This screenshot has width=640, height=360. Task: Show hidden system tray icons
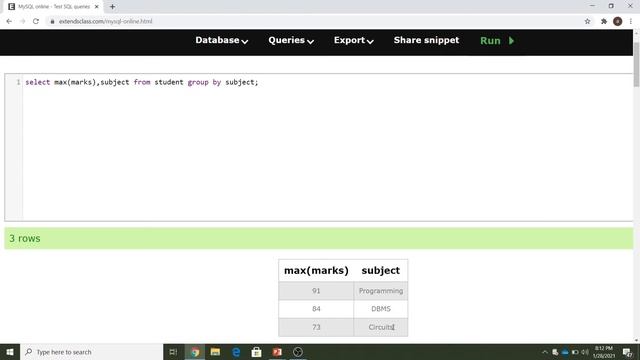coord(545,352)
